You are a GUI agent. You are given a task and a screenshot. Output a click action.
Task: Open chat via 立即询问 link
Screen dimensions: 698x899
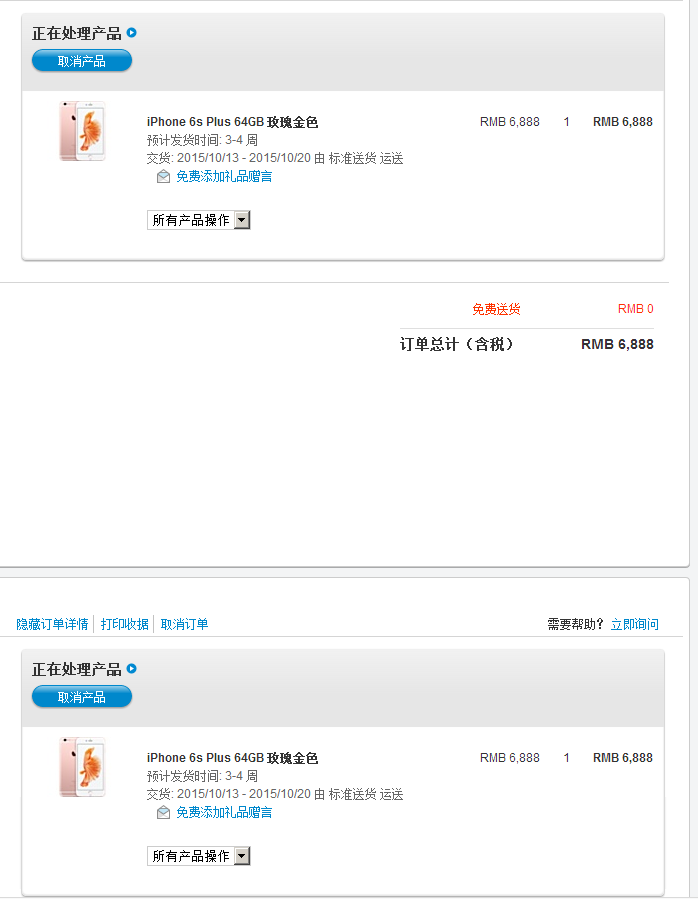point(634,624)
